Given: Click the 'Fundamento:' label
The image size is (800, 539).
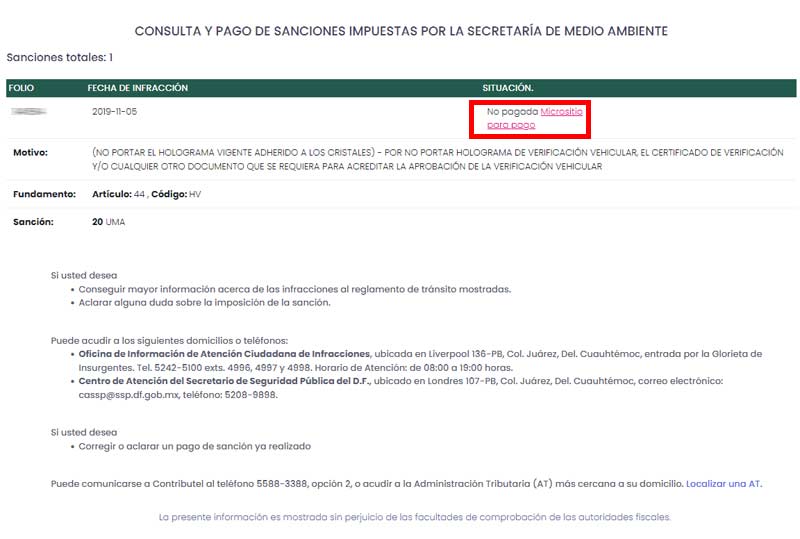Looking at the screenshot, I should coord(44,194).
